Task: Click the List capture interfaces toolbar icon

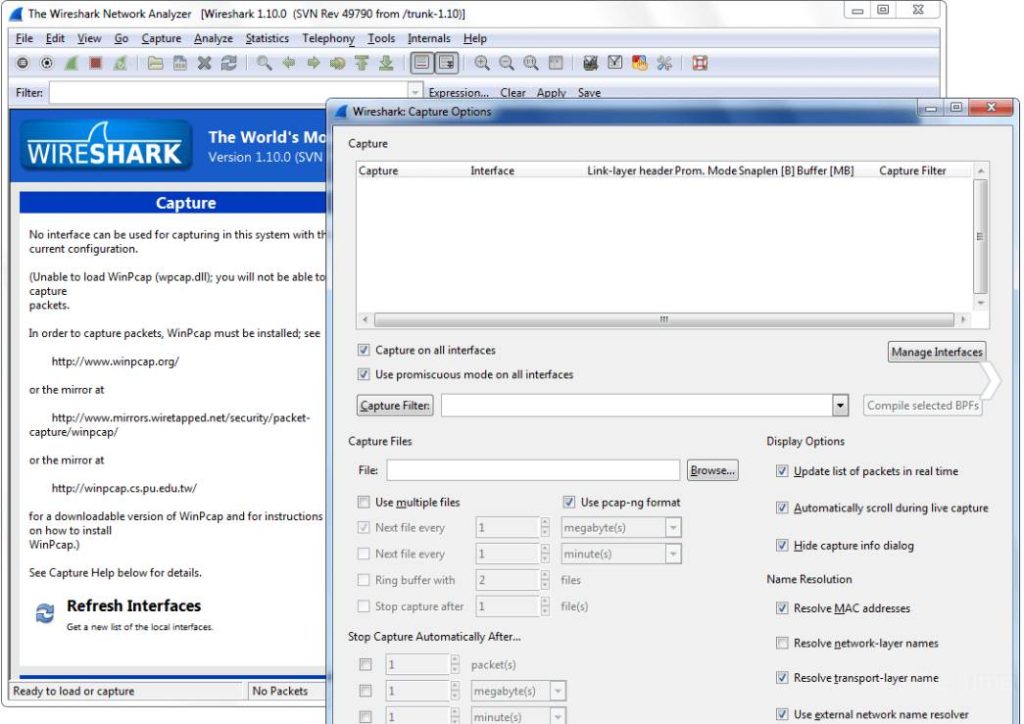Action: tap(23, 63)
